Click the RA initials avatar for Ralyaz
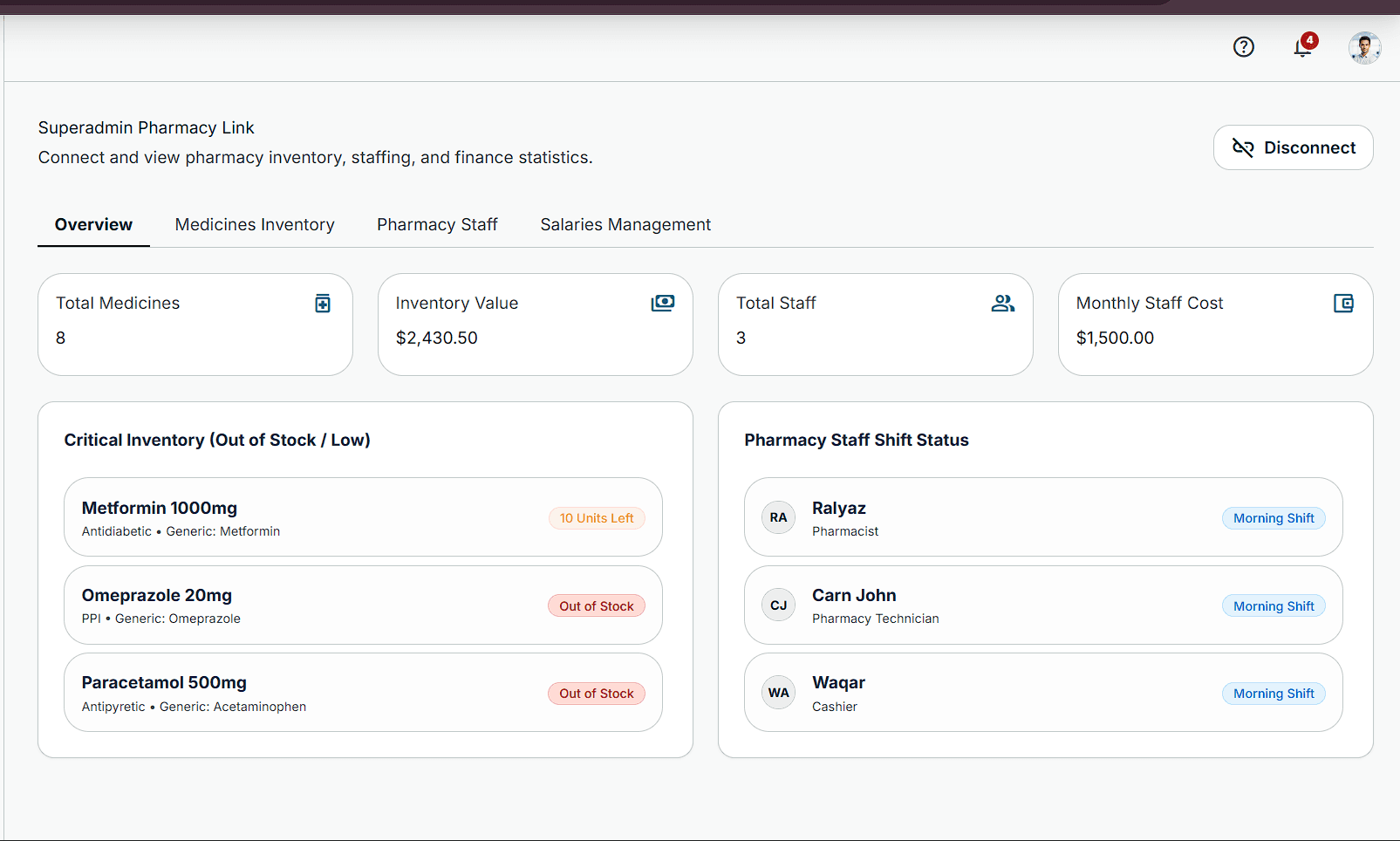Screen dimensions: 1400x841 point(778,517)
